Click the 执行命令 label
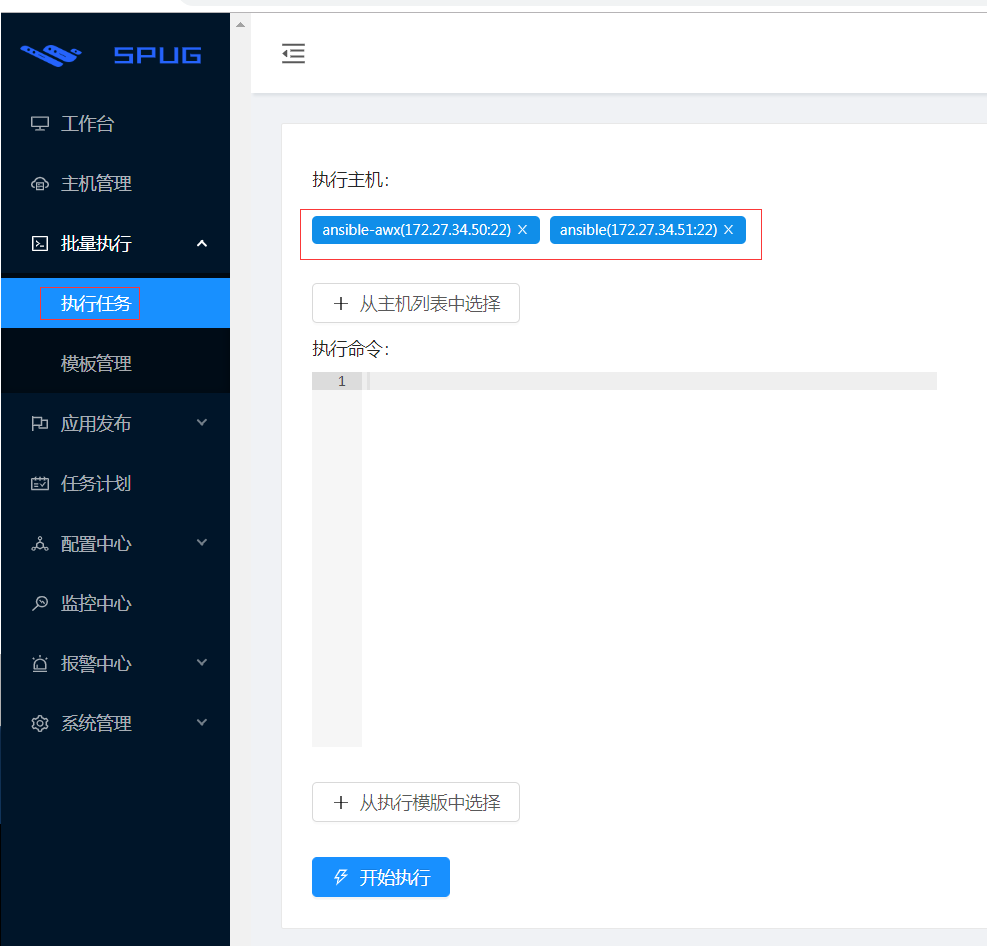 click(351, 349)
